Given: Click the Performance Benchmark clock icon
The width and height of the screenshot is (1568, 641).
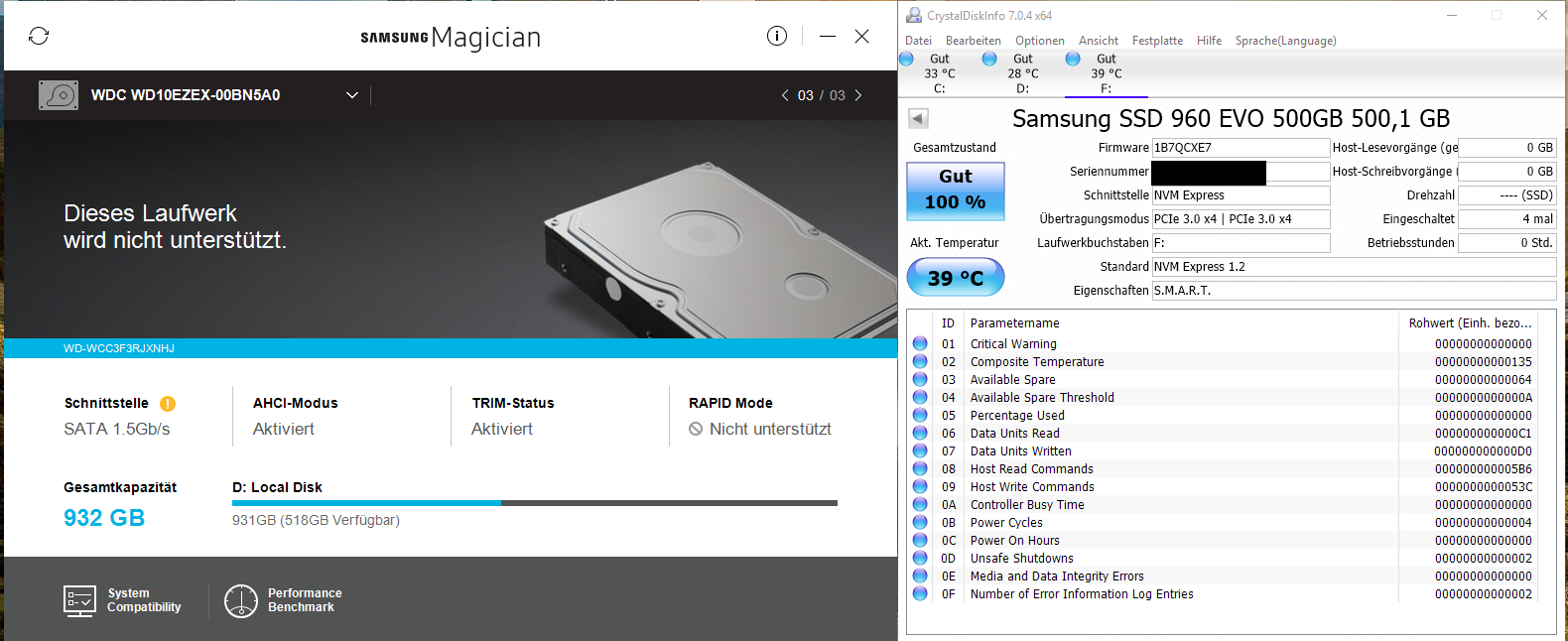Looking at the screenshot, I should pyautogui.click(x=241, y=601).
